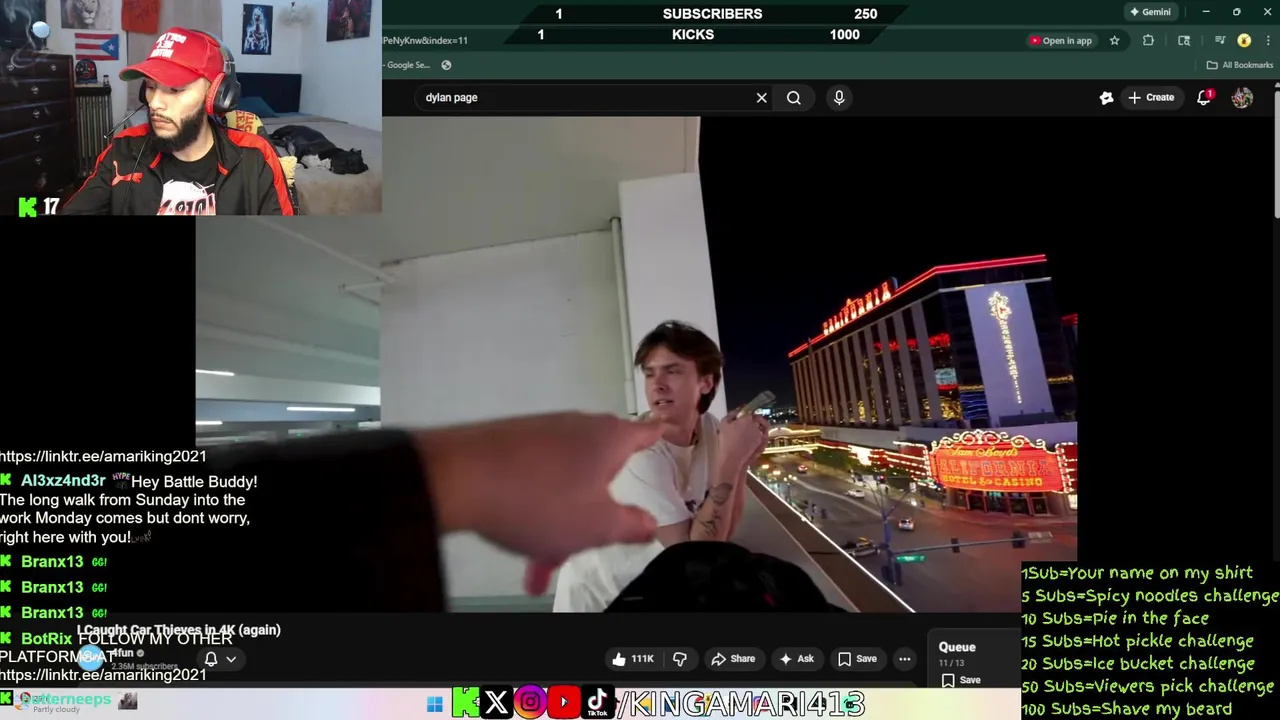This screenshot has width=1280, height=720.
Task: Open YouTube notifications bell
Action: (x=1205, y=98)
